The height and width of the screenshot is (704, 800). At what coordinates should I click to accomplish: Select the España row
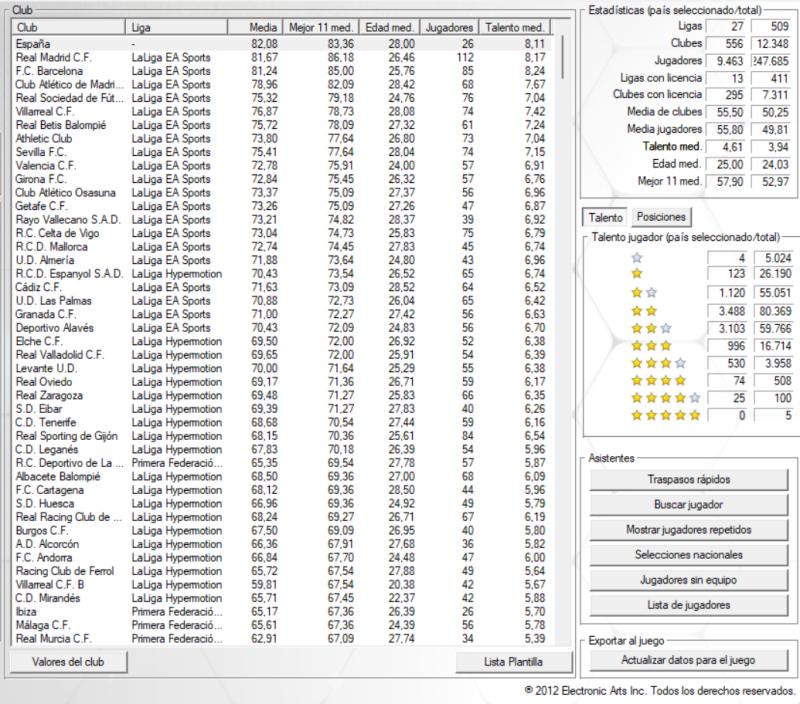point(284,44)
